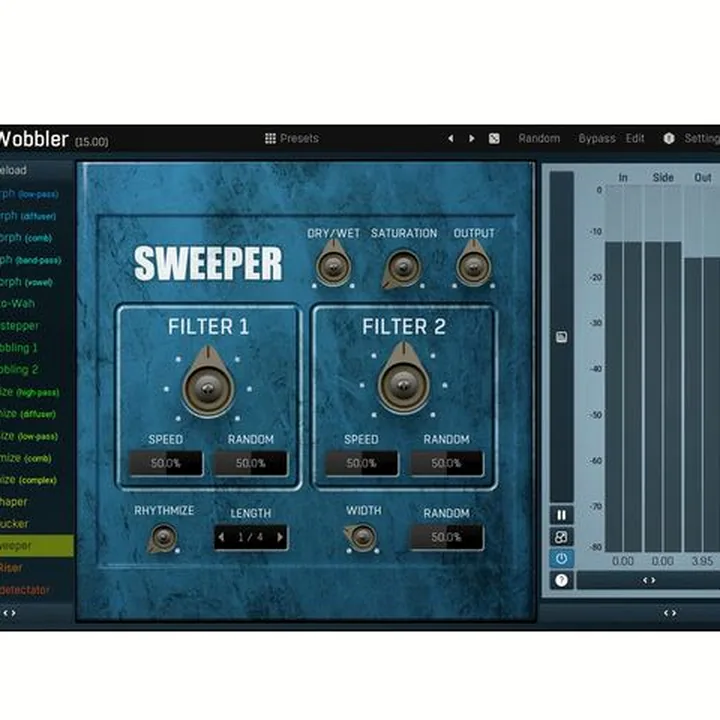Select the (comb) entry above the (complex) entry

(37, 458)
